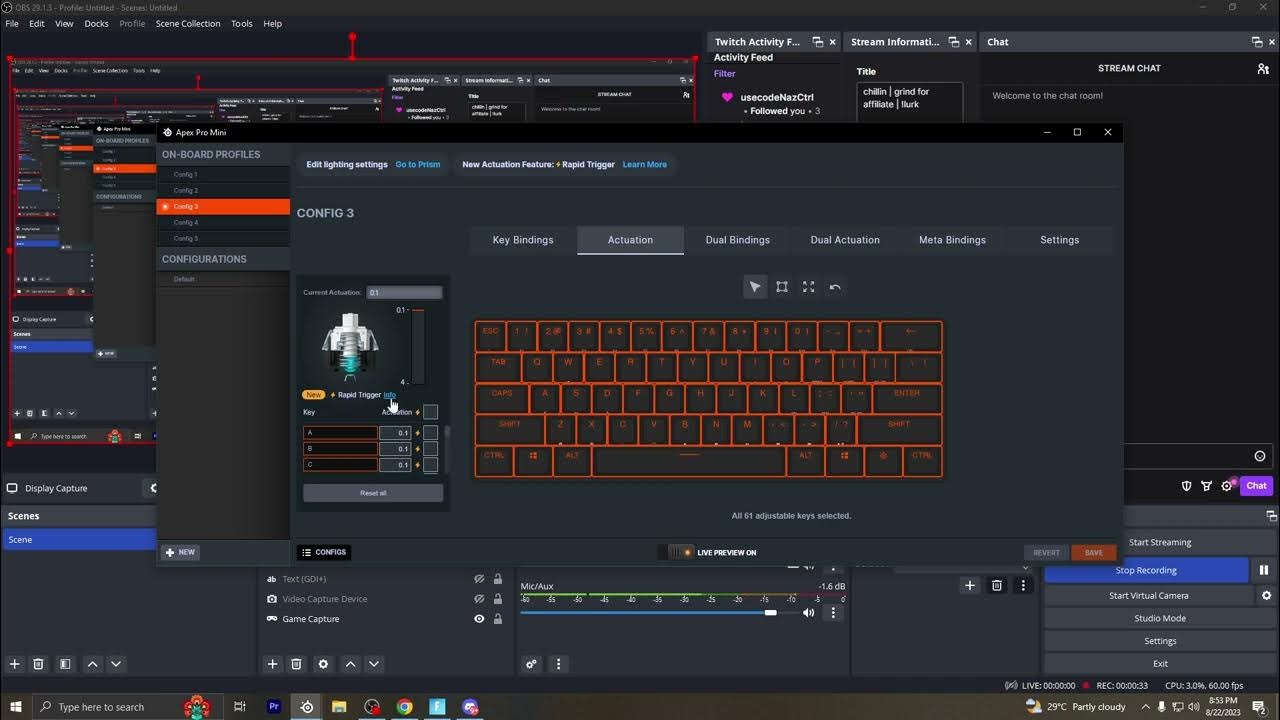Viewport: 1280px width, 720px height.
Task: Lock the Game Capture source
Action: (498, 619)
